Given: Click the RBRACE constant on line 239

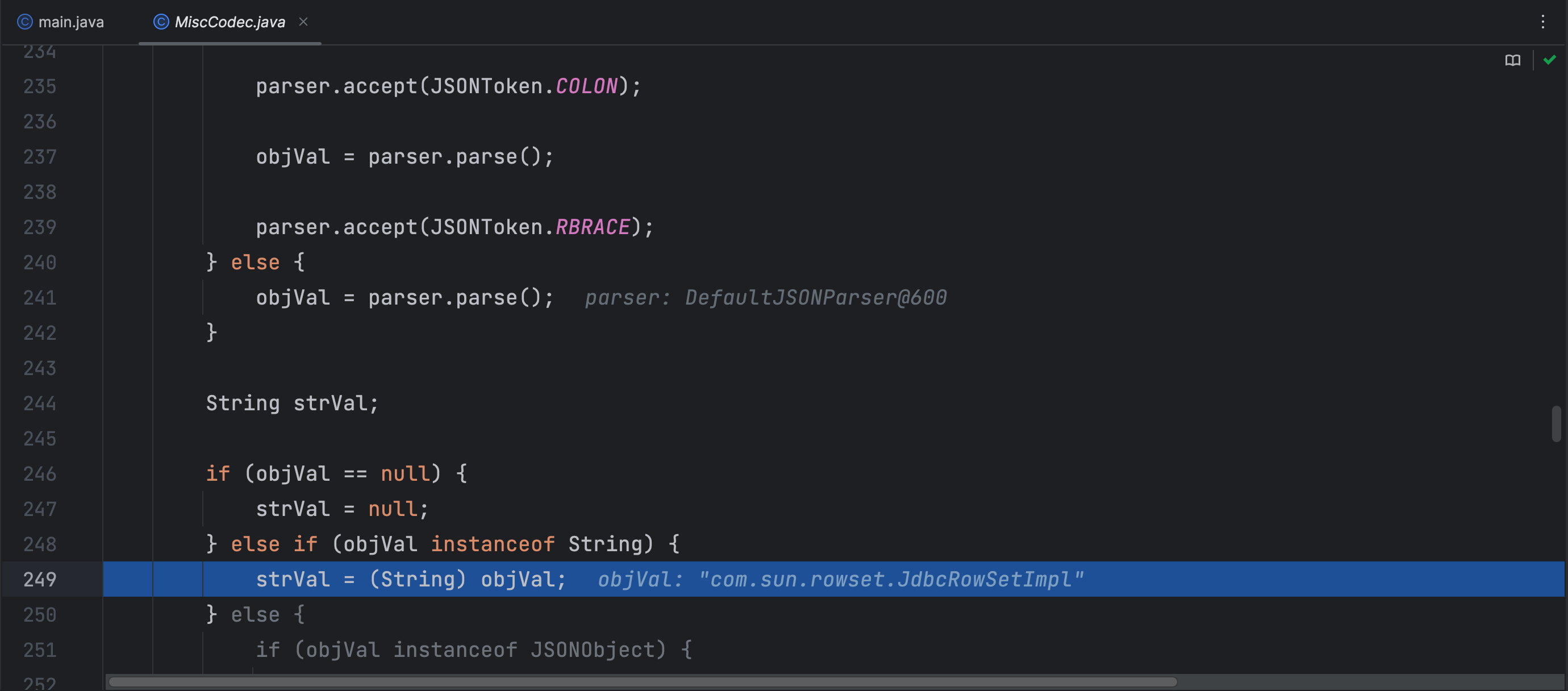Looking at the screenshot, I should point(593,227).
